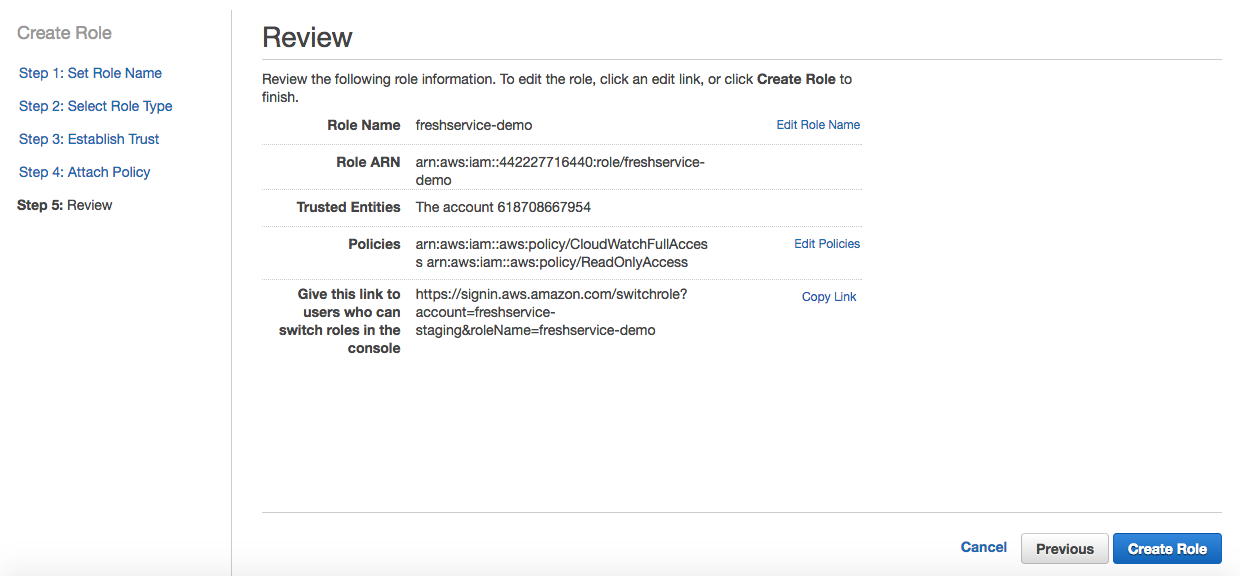
Task: Click the Create Role sidebar title
Action: point(64,32)
